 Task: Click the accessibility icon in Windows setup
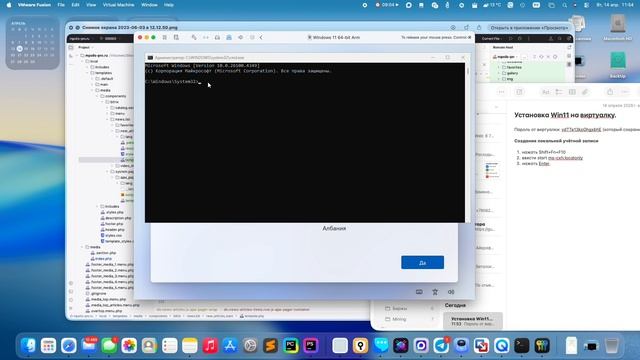click(435, 292)
